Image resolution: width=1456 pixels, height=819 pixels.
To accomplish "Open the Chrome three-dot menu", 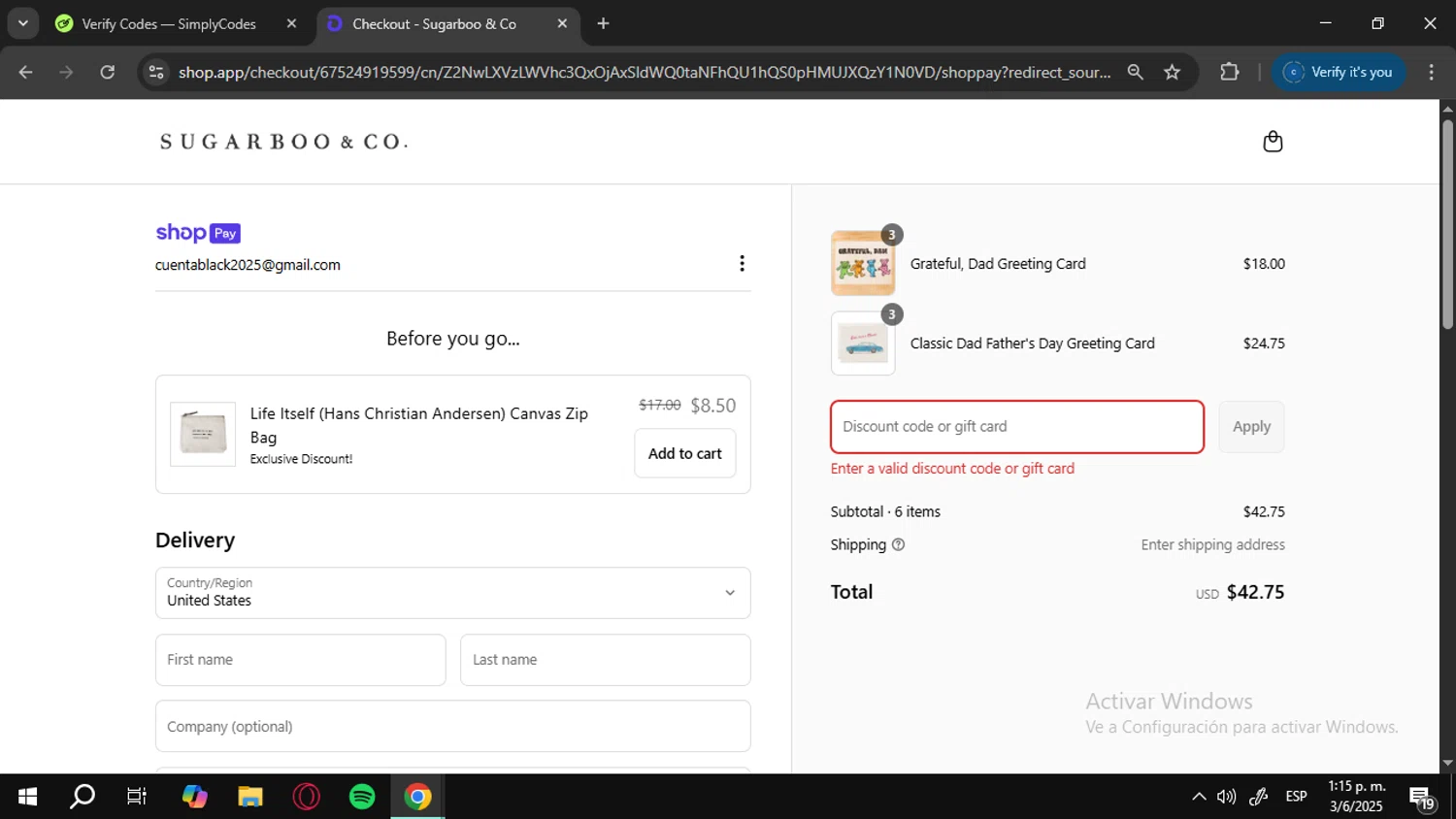I will [x=1431, y=72].
